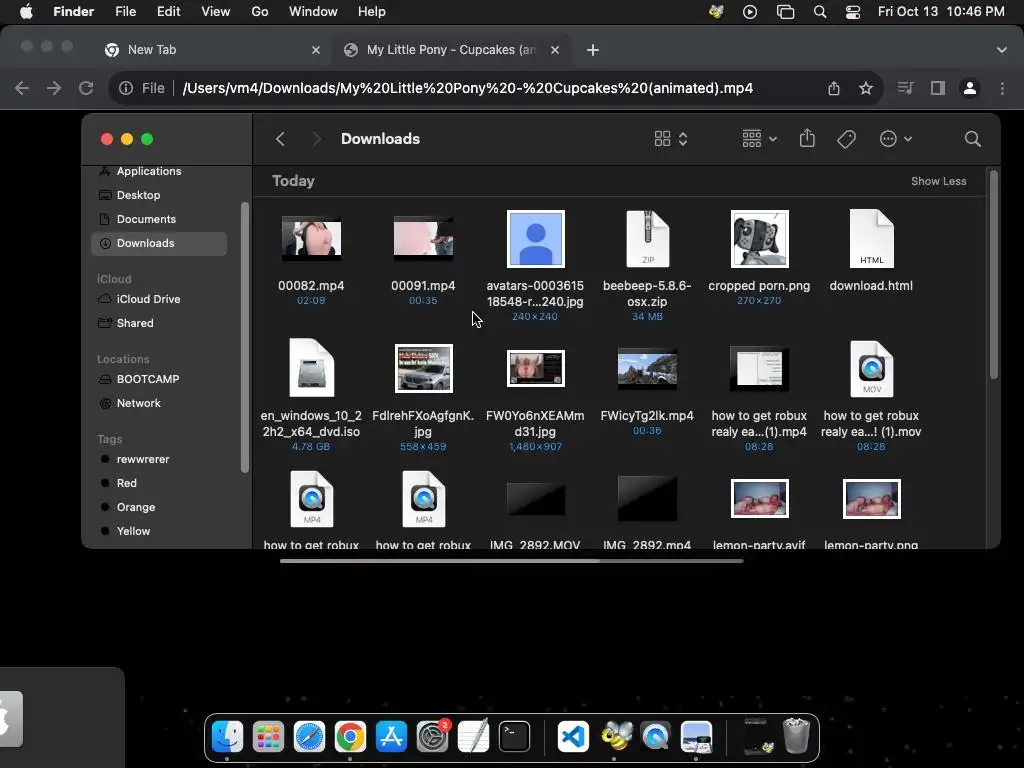1024x768 pixels.
Task: Open the more actions dropdown
Action: [x=895, y=139]
